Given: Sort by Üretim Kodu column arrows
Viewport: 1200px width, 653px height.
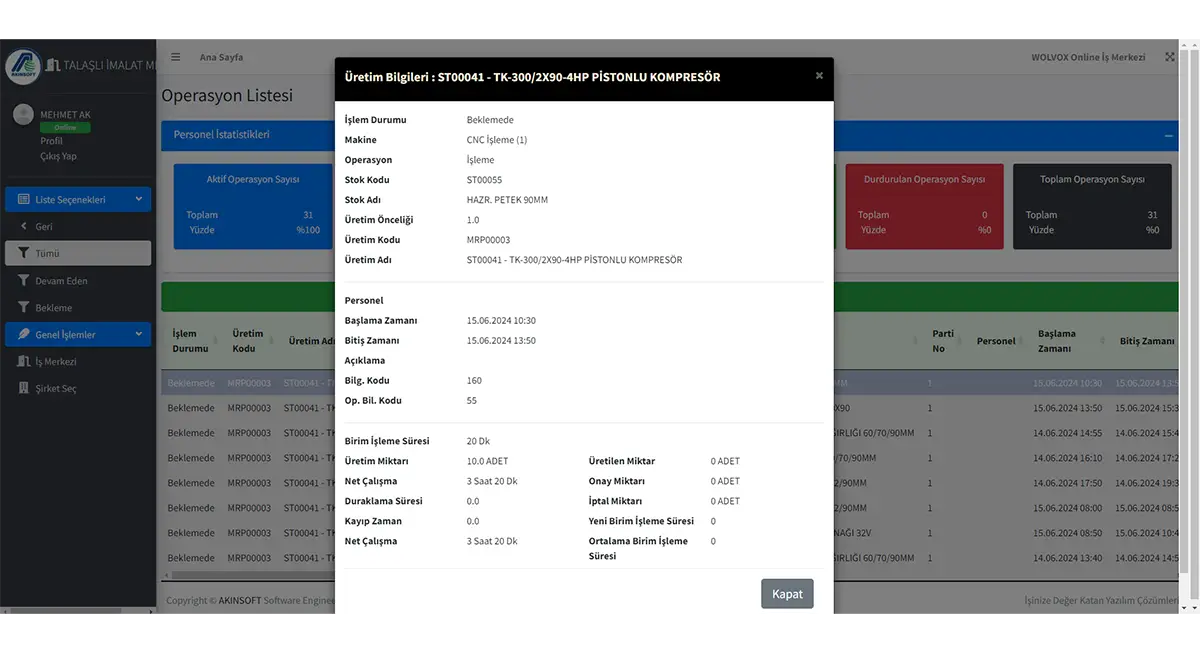Looking at the screenshot, I should tap(274, 341).
